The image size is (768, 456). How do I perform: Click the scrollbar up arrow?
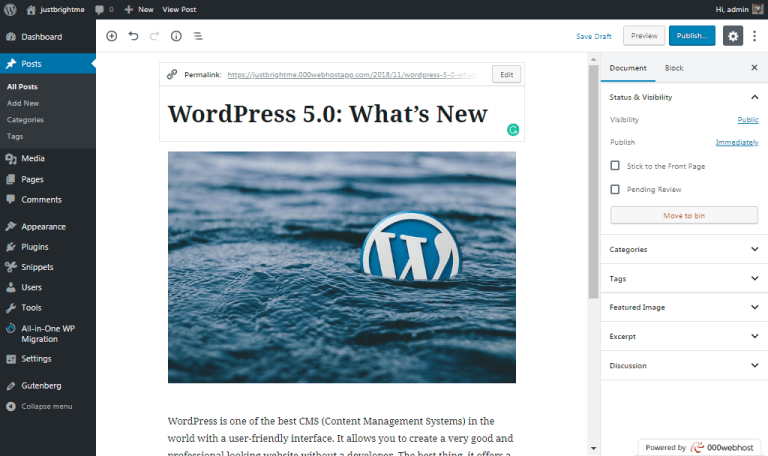[593, 59]
